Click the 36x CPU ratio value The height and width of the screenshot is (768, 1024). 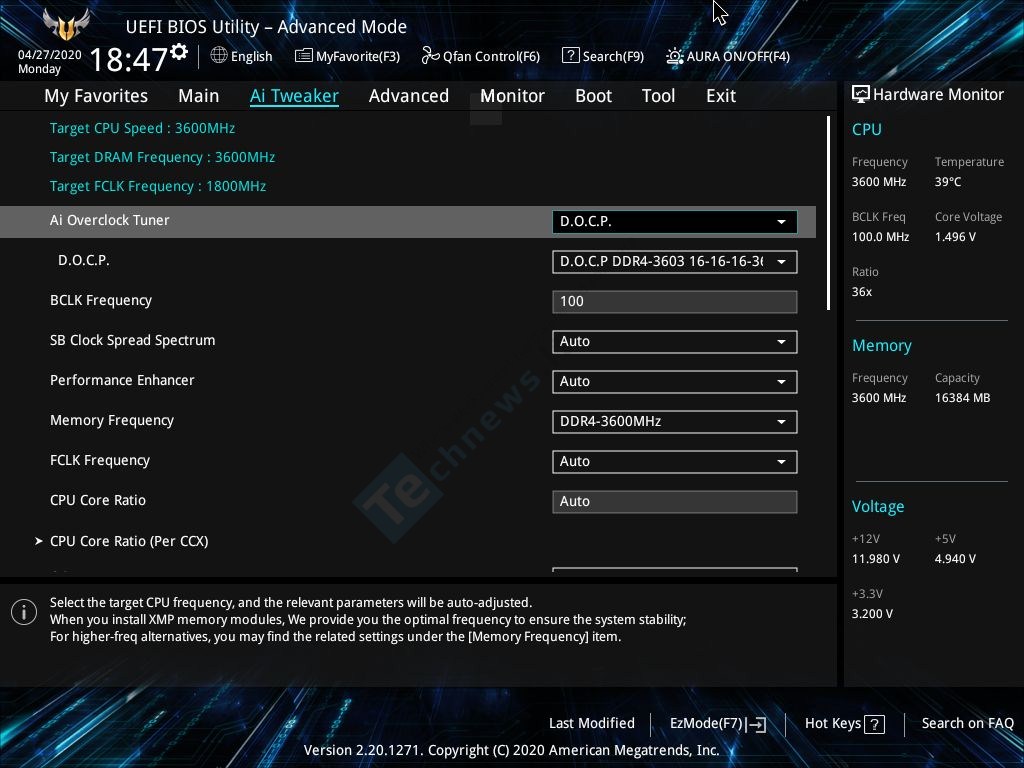click(862, 292)
